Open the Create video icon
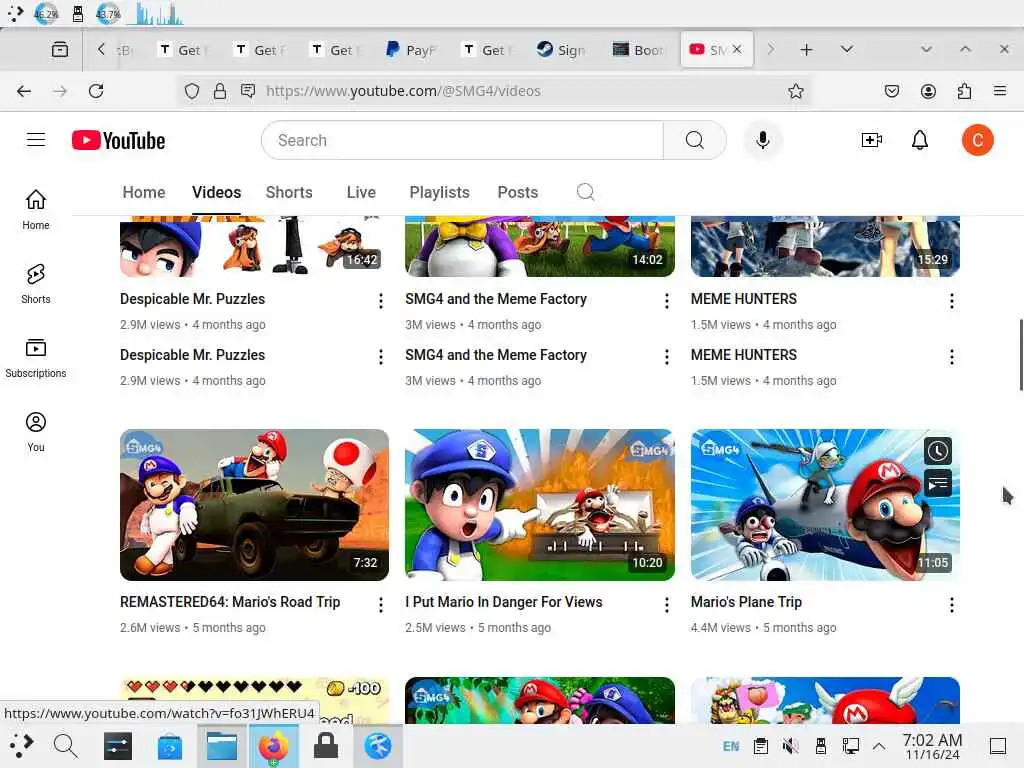Viewport: 1024px width, 768px height. [x=871, y=140]
